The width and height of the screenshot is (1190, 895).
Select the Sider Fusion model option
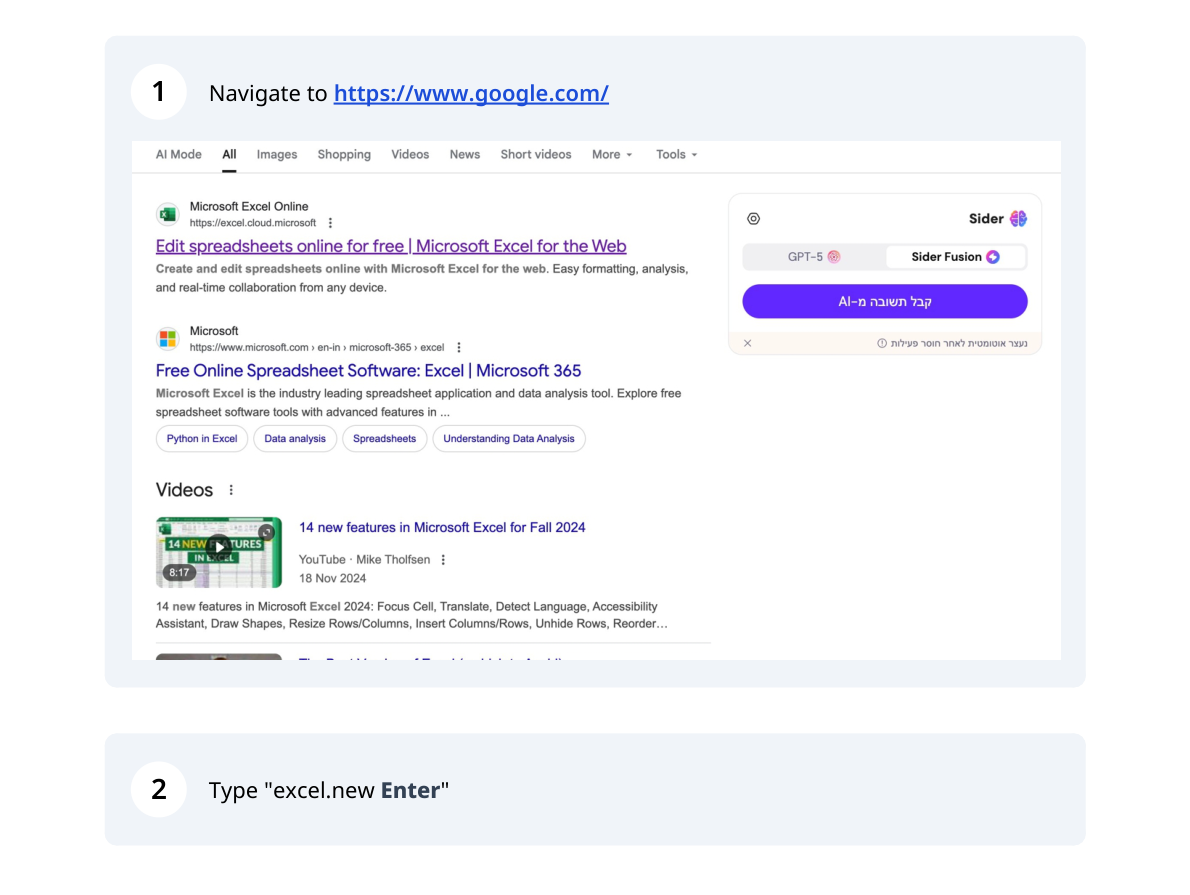(955, 257)
